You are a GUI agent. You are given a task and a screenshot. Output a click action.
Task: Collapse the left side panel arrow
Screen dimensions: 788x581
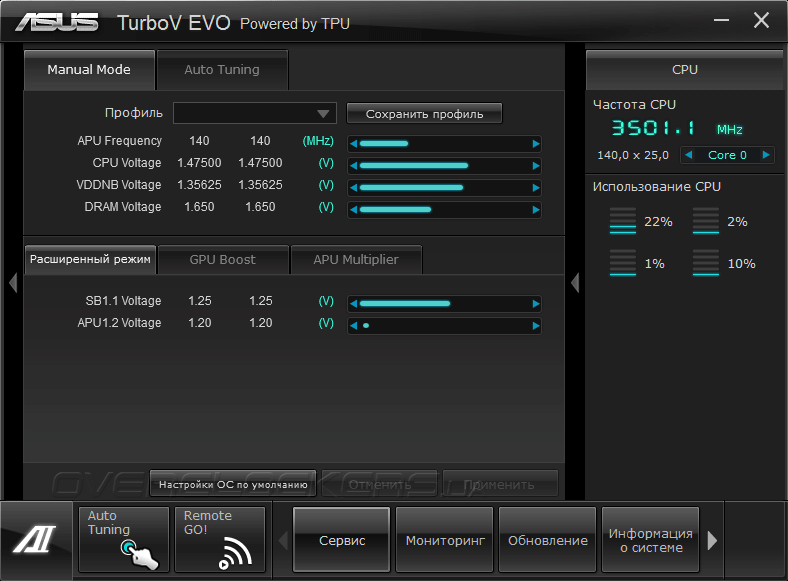pos(13,282)
